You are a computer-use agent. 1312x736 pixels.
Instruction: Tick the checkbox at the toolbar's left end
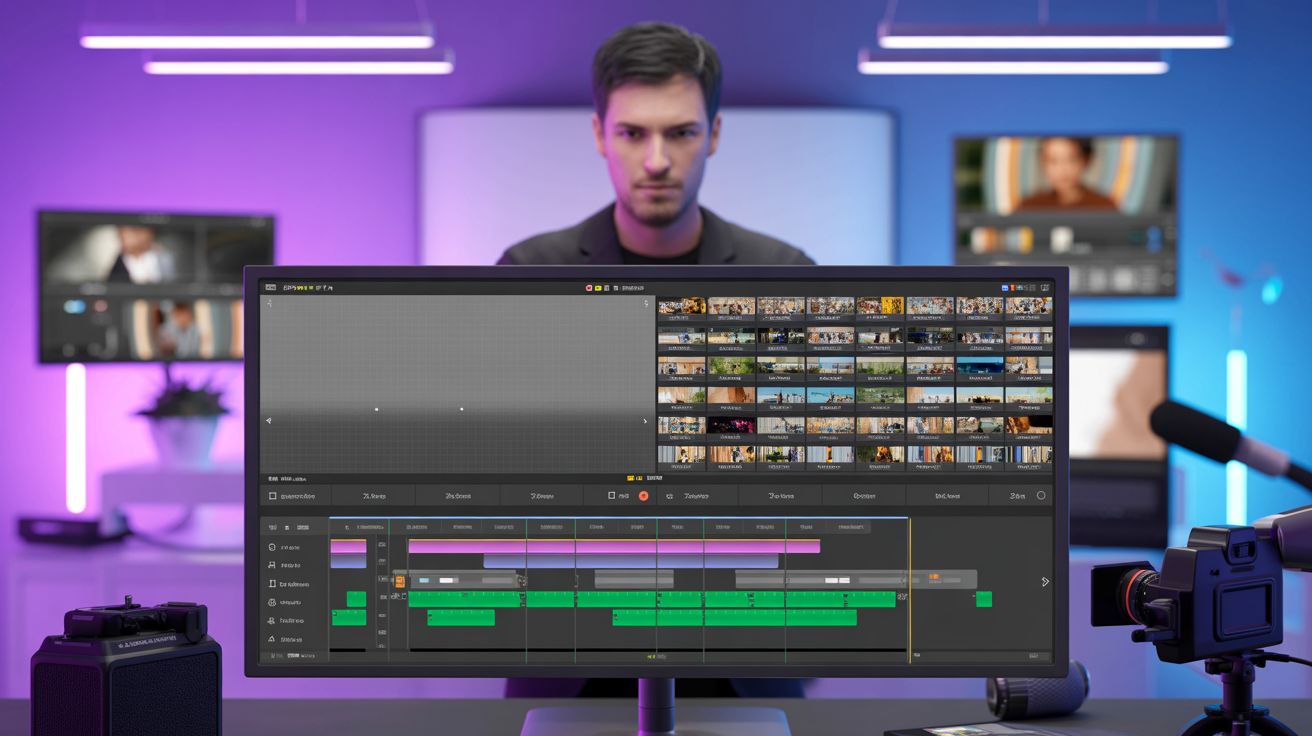tap(272, 496)
